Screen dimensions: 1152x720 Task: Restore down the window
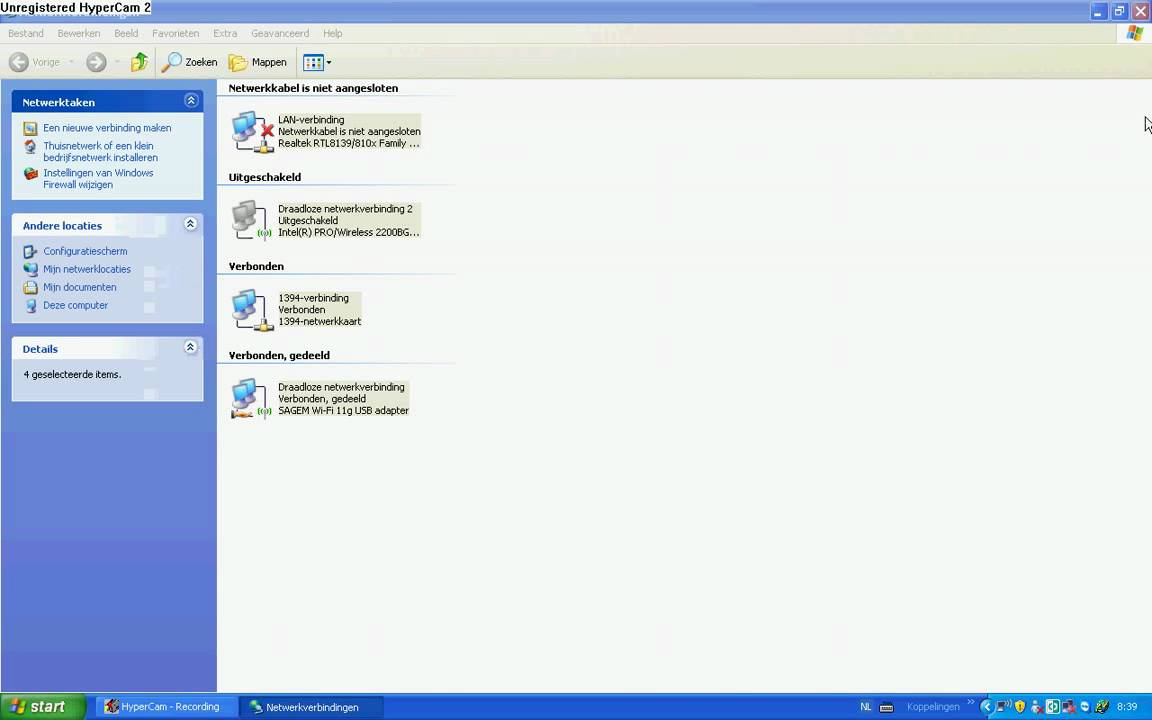[1119, 11]
